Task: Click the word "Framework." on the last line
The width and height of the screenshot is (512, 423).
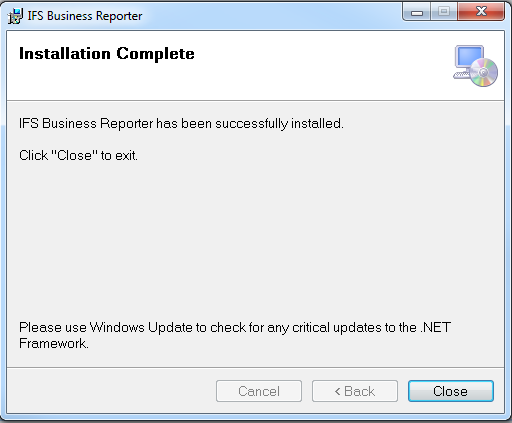Action: point(54,343)
